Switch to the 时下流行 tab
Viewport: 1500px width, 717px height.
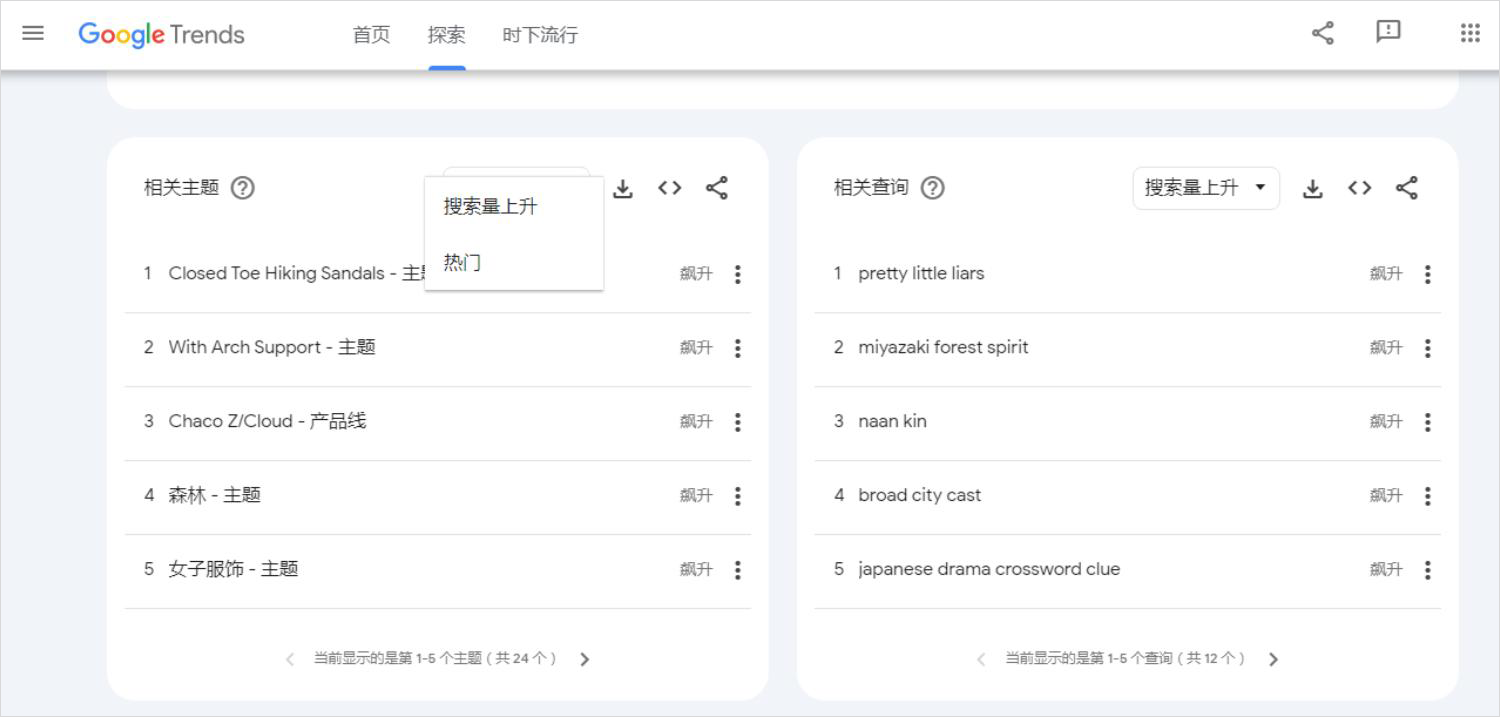click(x=539, y=34)
